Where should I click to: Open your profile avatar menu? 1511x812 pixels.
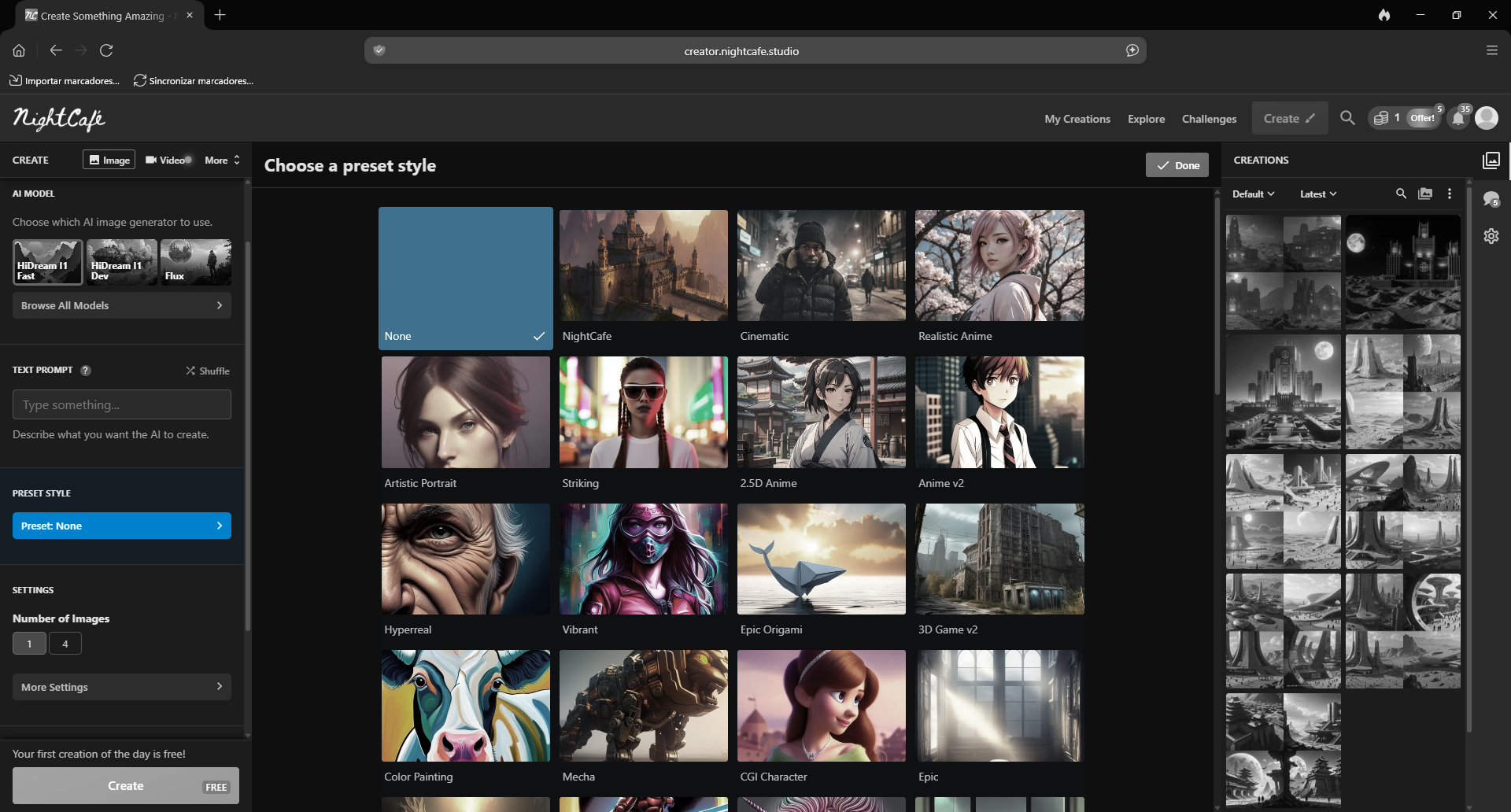click(x=1487, y=117)
